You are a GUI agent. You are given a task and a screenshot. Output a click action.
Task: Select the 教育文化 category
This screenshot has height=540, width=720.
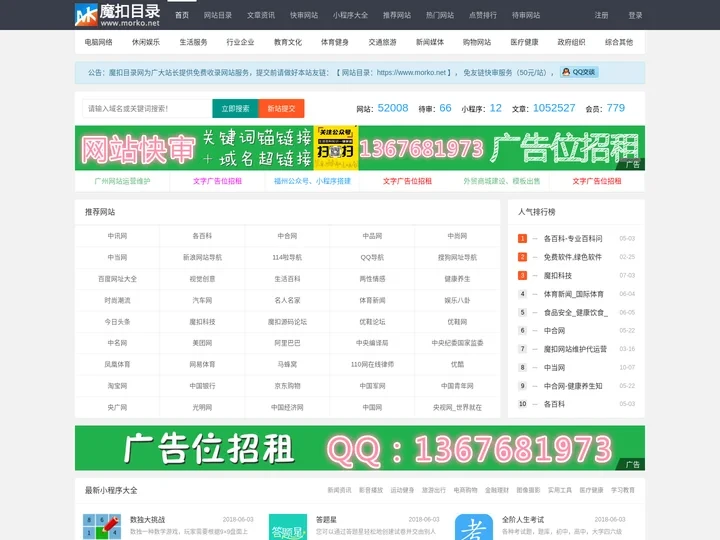click(x=288, y=42)
